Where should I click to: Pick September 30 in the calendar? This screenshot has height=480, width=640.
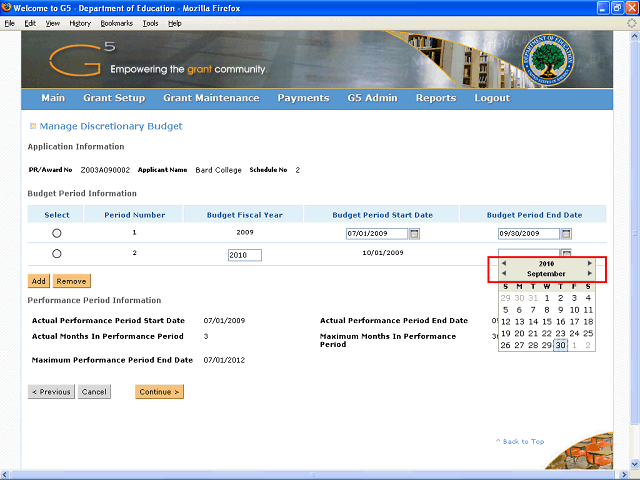tap(561, 345)
